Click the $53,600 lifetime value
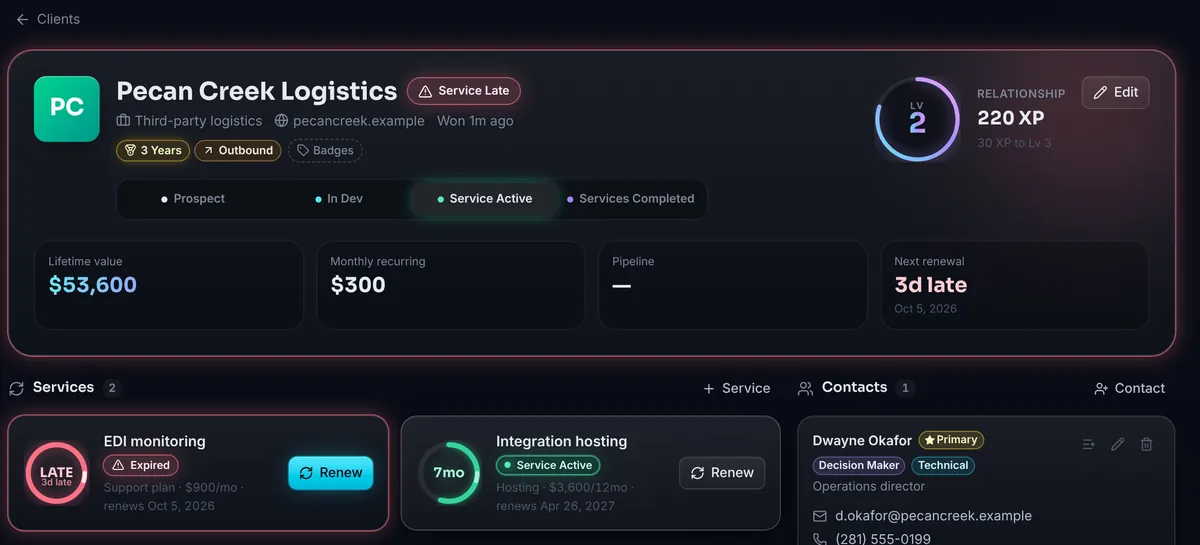This screenshot has height=545, width=1200. 93,285
